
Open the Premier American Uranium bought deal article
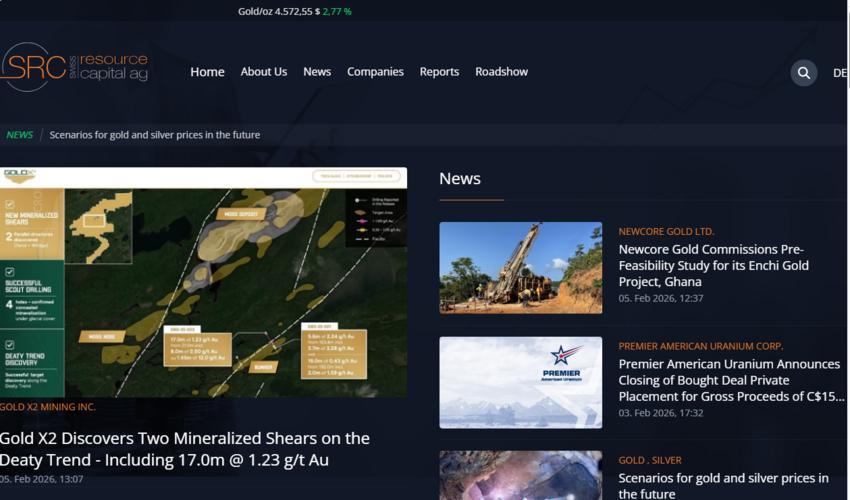point(729,380)
